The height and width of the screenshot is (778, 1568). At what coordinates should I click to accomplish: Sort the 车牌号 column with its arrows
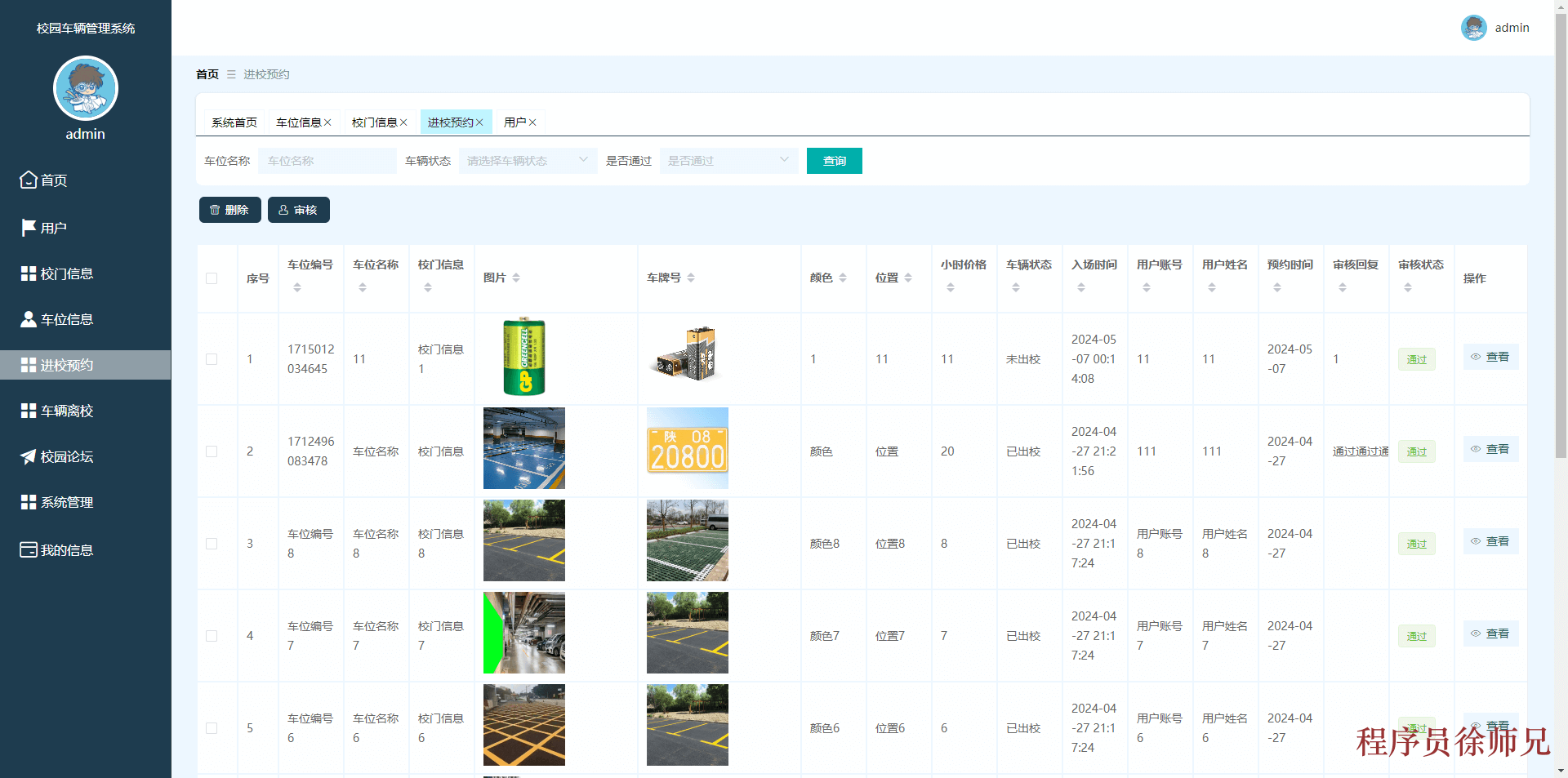coord(693,278)
